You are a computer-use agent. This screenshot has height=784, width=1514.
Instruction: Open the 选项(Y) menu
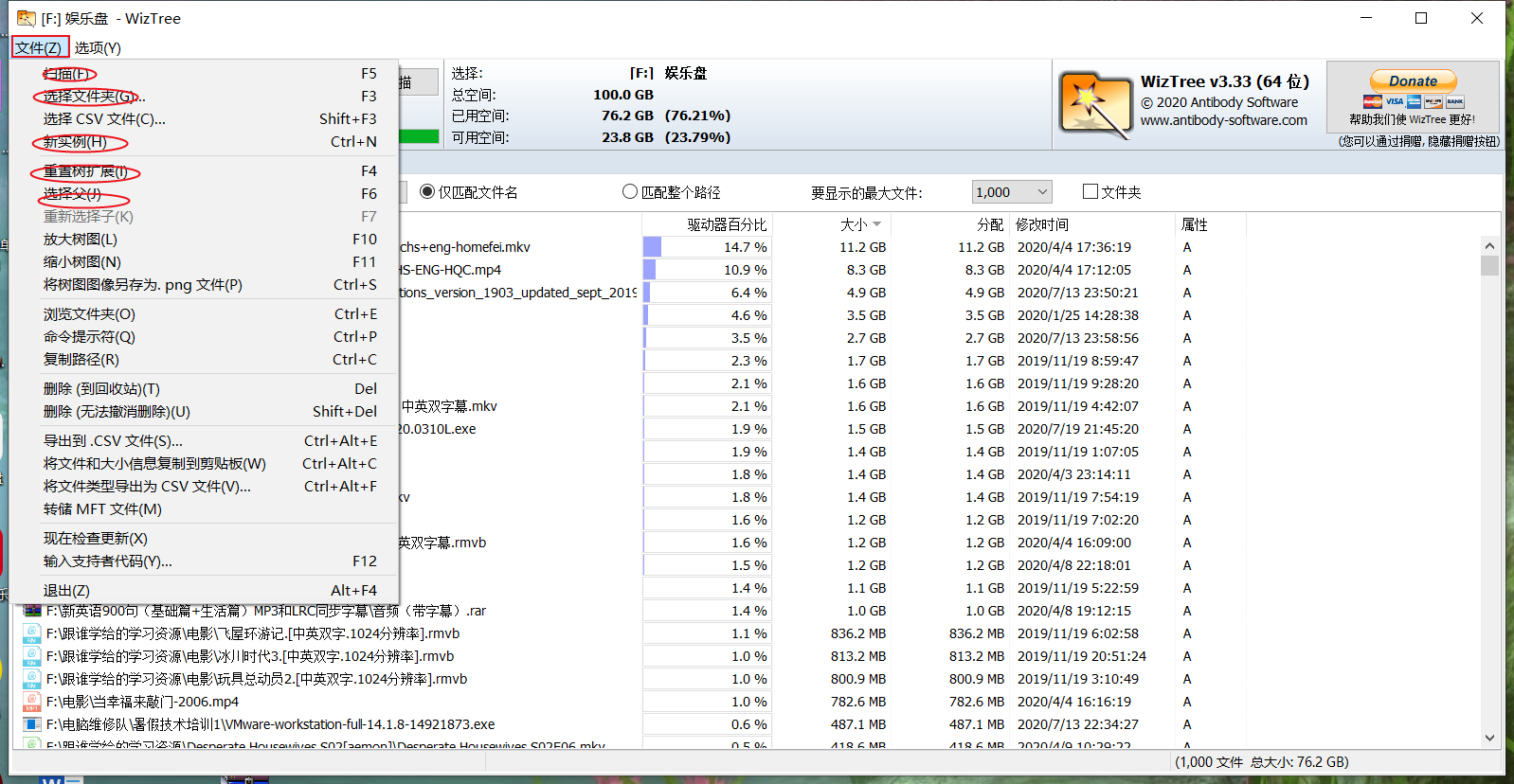click(x=98, y=47)
